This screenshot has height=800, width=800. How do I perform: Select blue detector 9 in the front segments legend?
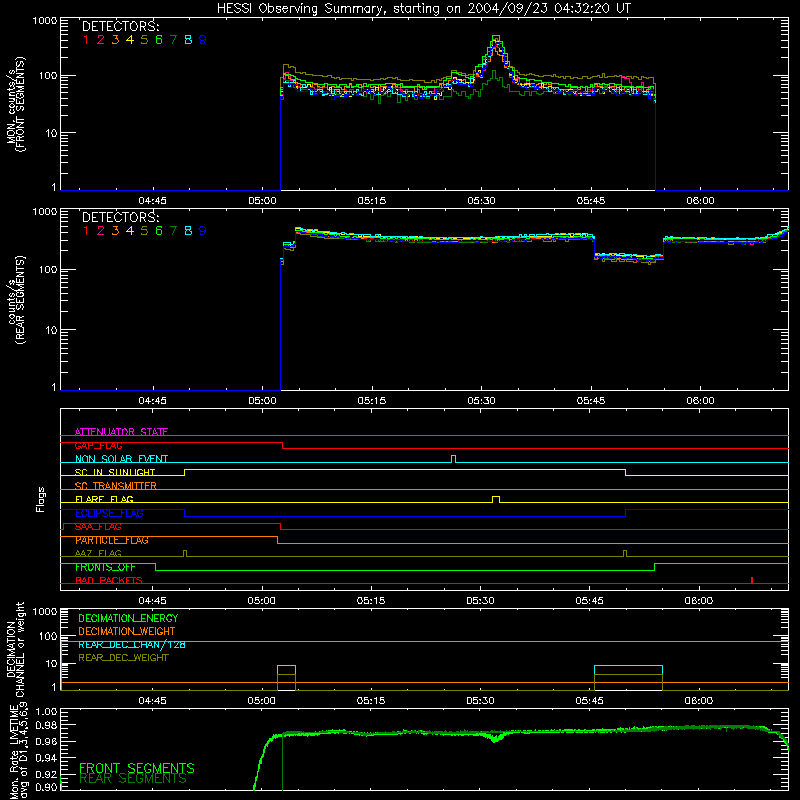[x=203, y=40]
